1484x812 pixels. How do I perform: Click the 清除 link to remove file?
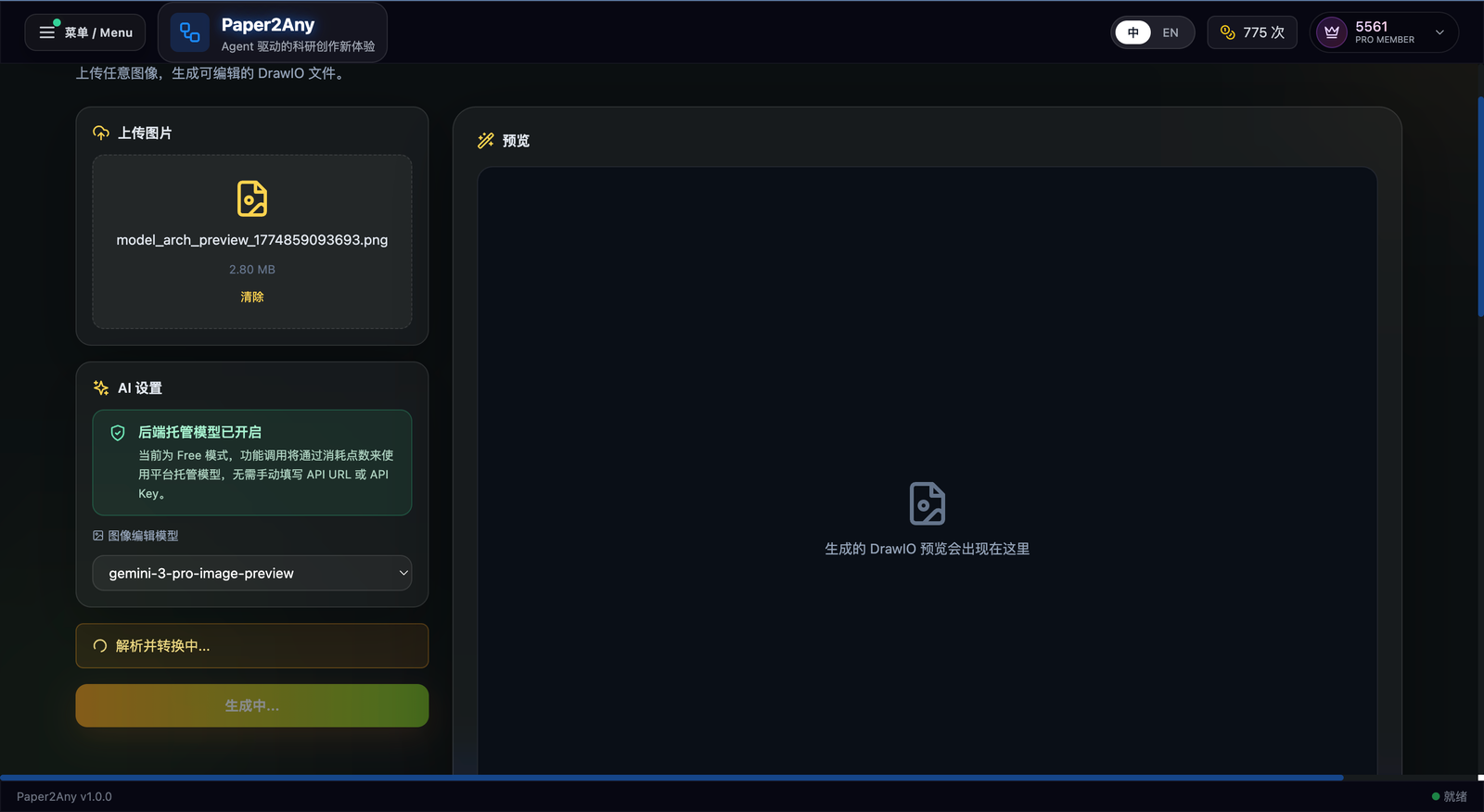[x=252, y=297]
